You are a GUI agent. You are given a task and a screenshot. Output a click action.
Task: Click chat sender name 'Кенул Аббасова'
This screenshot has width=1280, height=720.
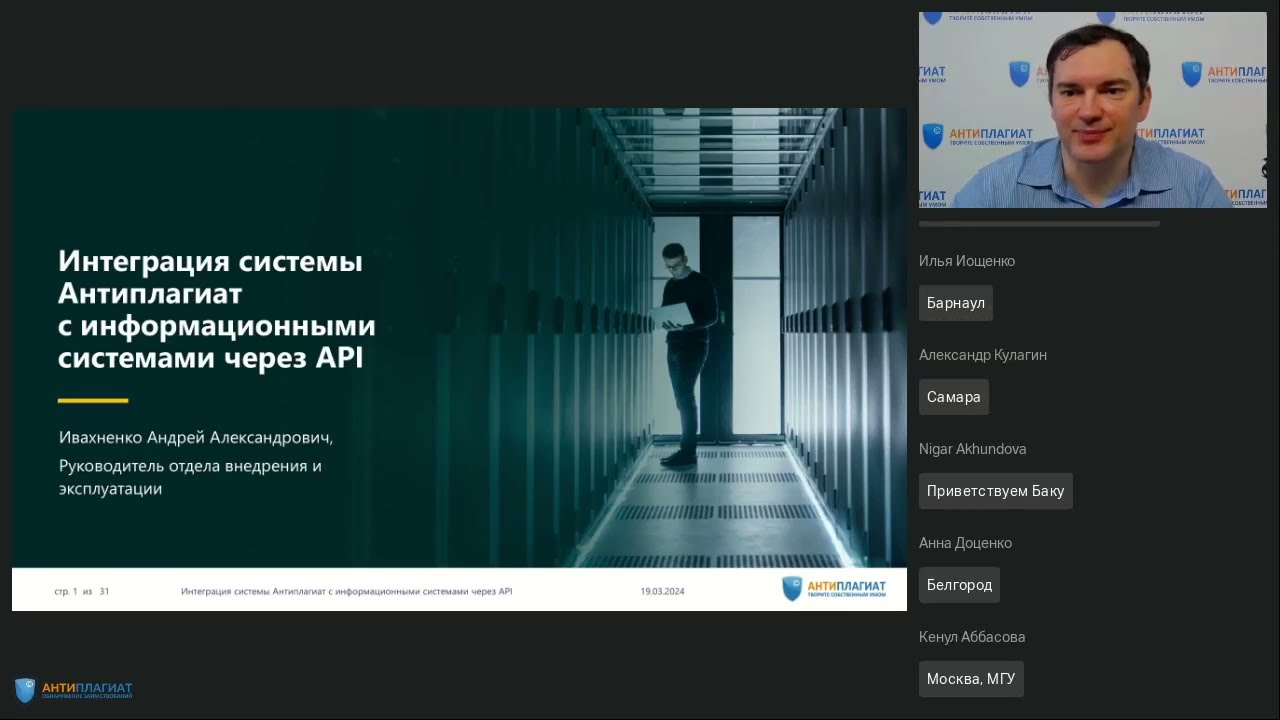pyautogui.click(x=972, y=637)
